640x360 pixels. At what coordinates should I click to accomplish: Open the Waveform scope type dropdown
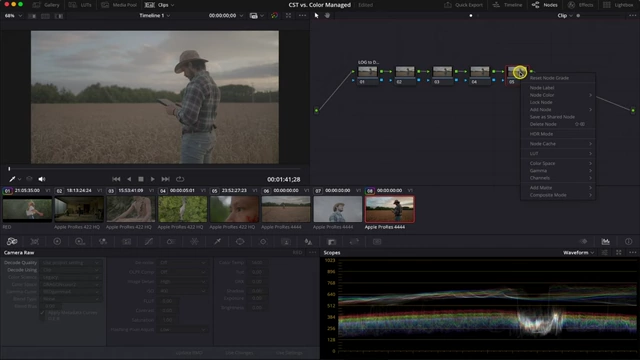pyautogui.click(x=578, y=253)
